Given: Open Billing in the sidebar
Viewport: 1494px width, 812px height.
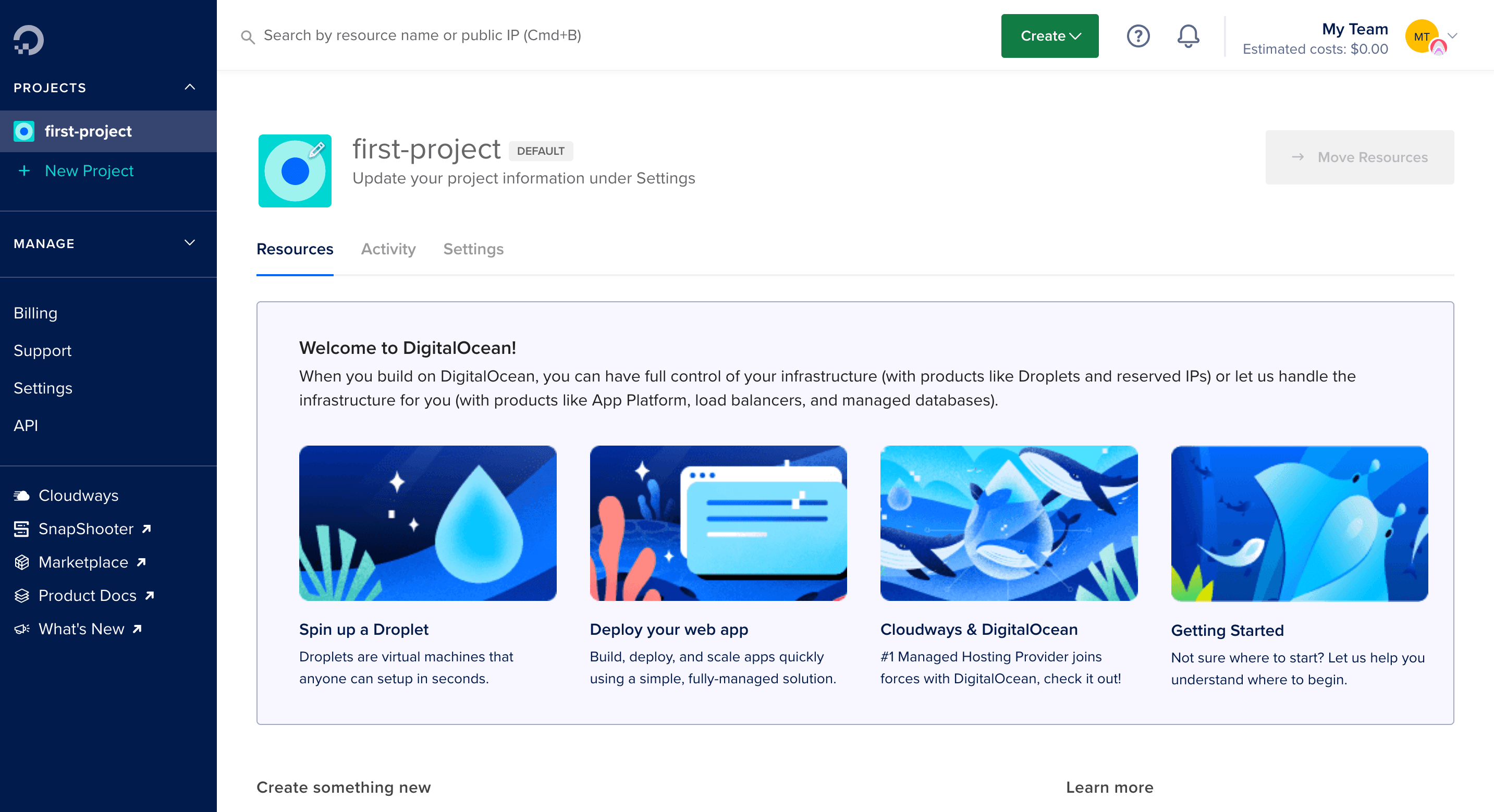Looking at the screenshot, I should pyautogui.click(x=35, y=313).
